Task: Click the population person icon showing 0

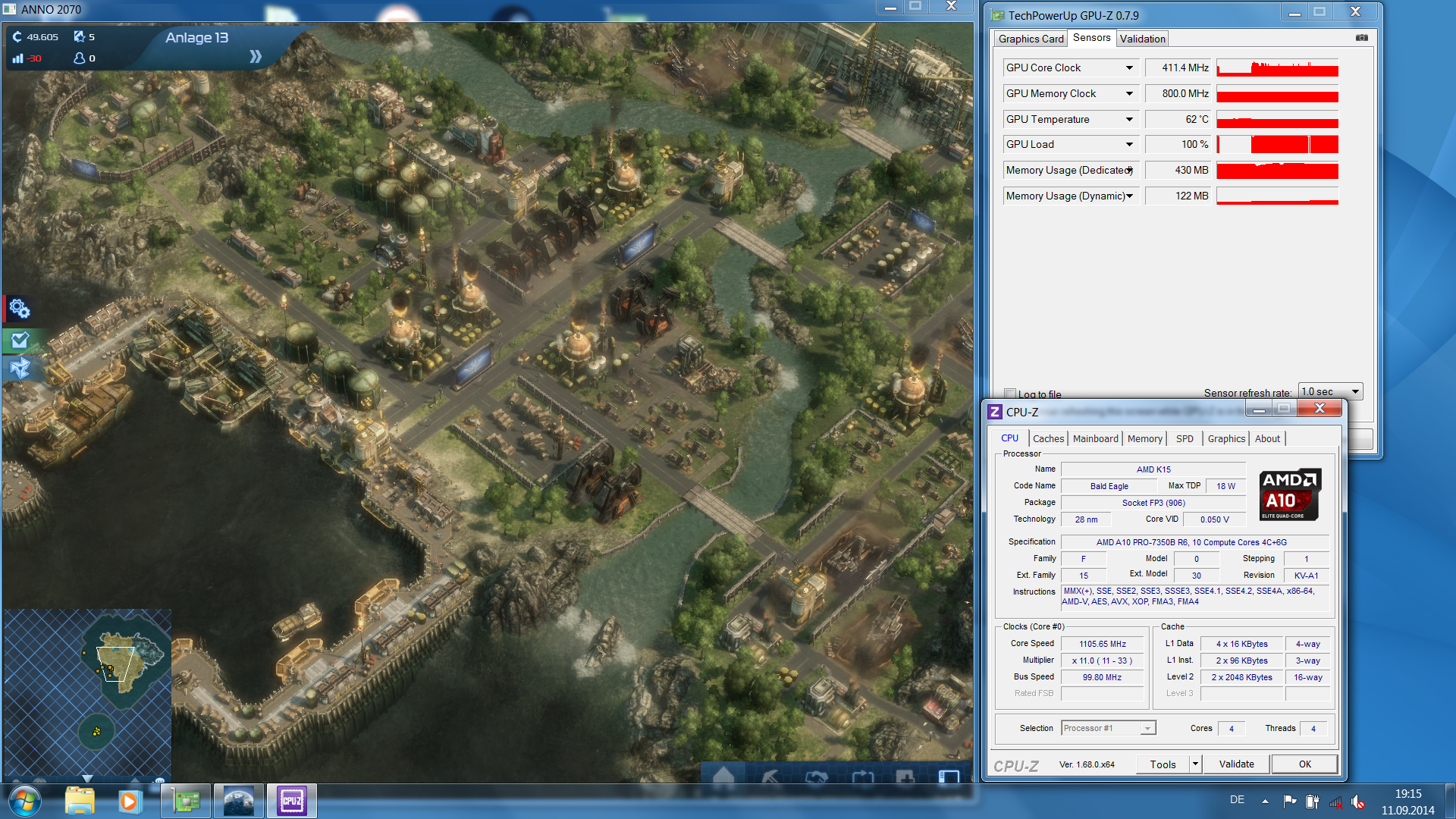Action: pos(79,58)
